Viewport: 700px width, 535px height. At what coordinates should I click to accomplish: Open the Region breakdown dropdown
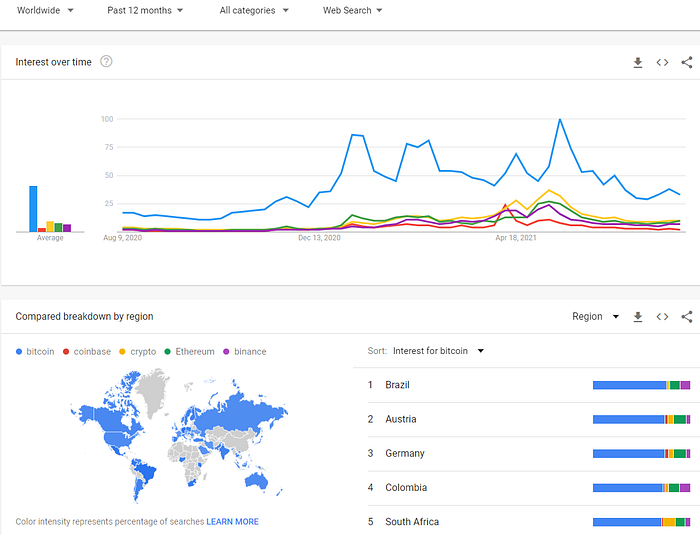pos(596,317)
